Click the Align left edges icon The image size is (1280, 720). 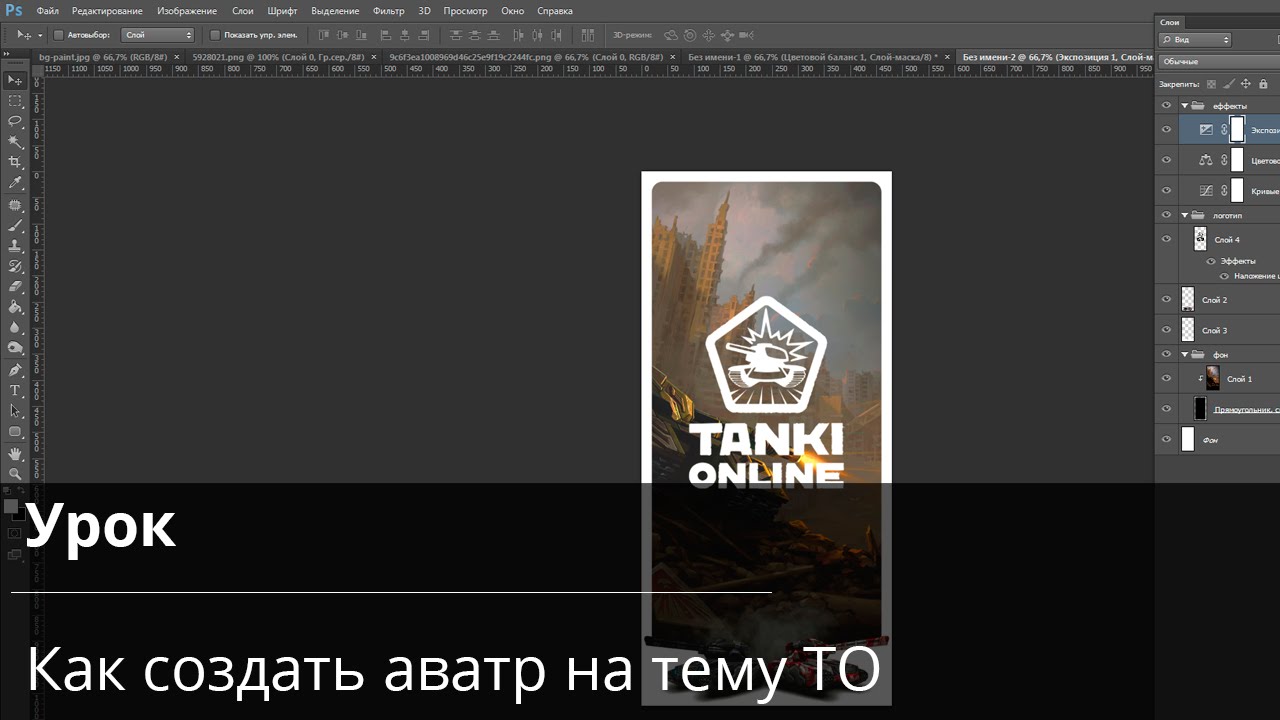click(386, 35)
